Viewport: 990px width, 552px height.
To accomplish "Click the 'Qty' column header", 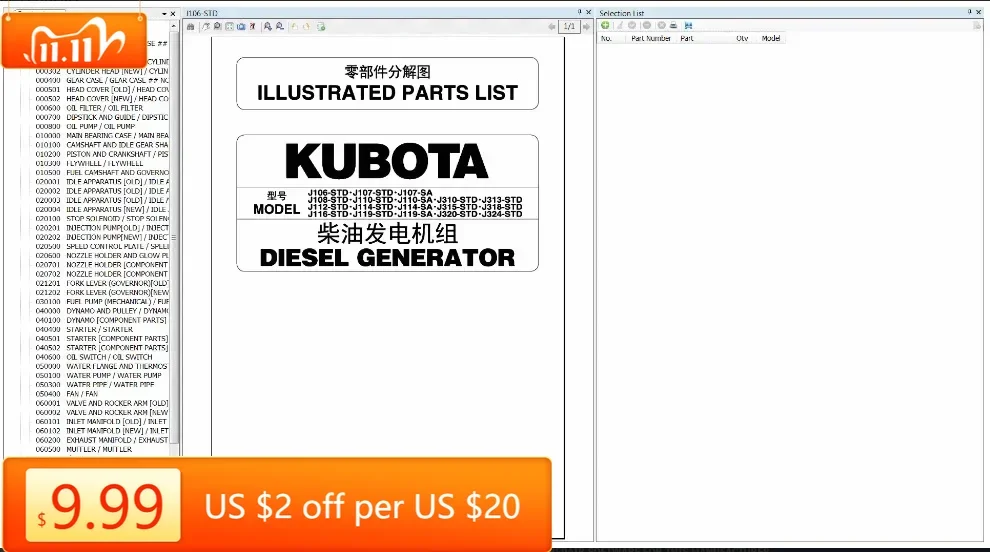I will click(x=742, y=39).
